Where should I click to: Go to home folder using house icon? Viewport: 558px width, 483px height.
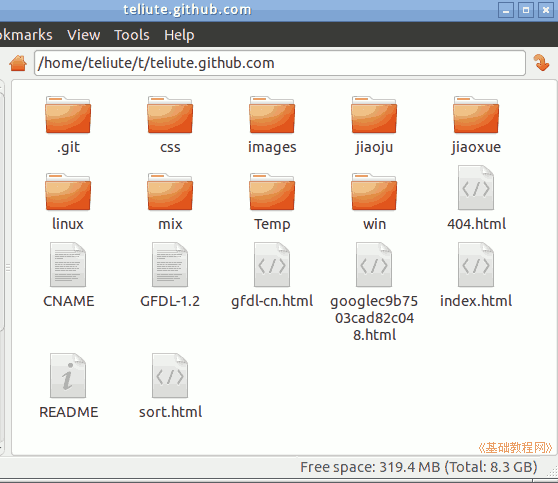click(18, 63)
